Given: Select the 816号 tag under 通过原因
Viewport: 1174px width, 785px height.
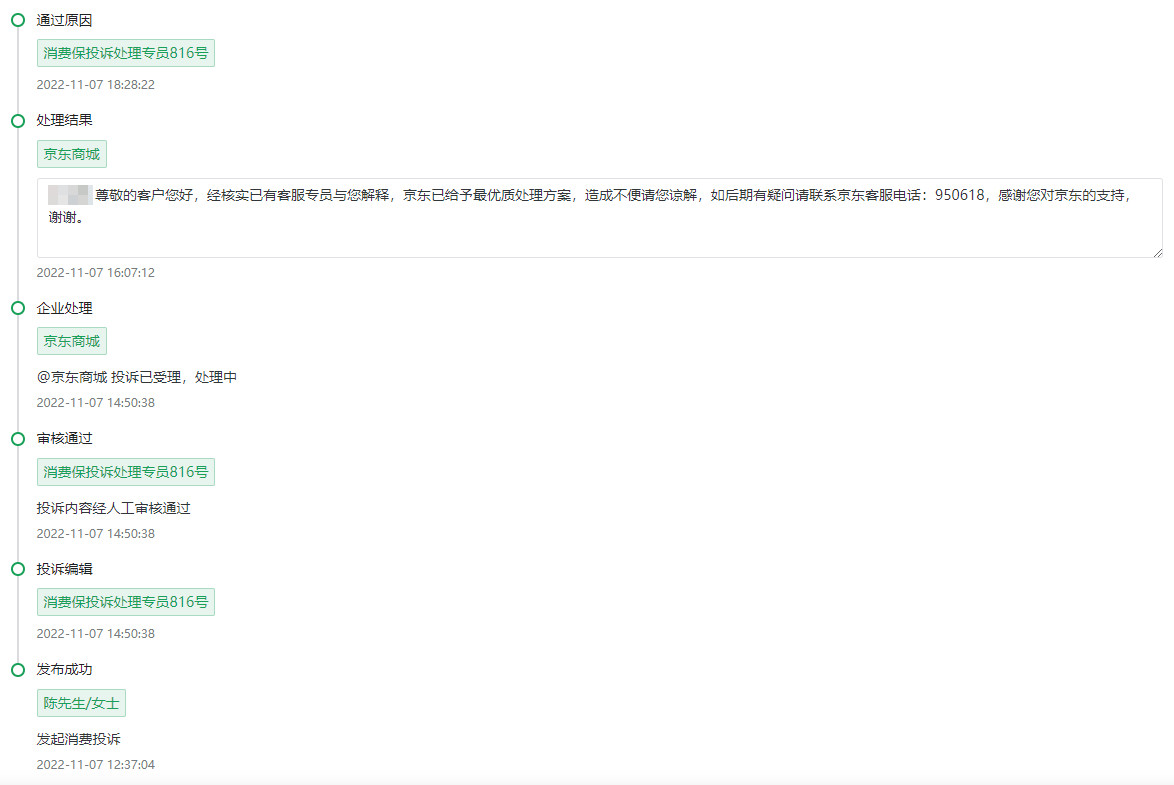Looking at the screenshot, I should pyautogui.click(x=126, y=53).
